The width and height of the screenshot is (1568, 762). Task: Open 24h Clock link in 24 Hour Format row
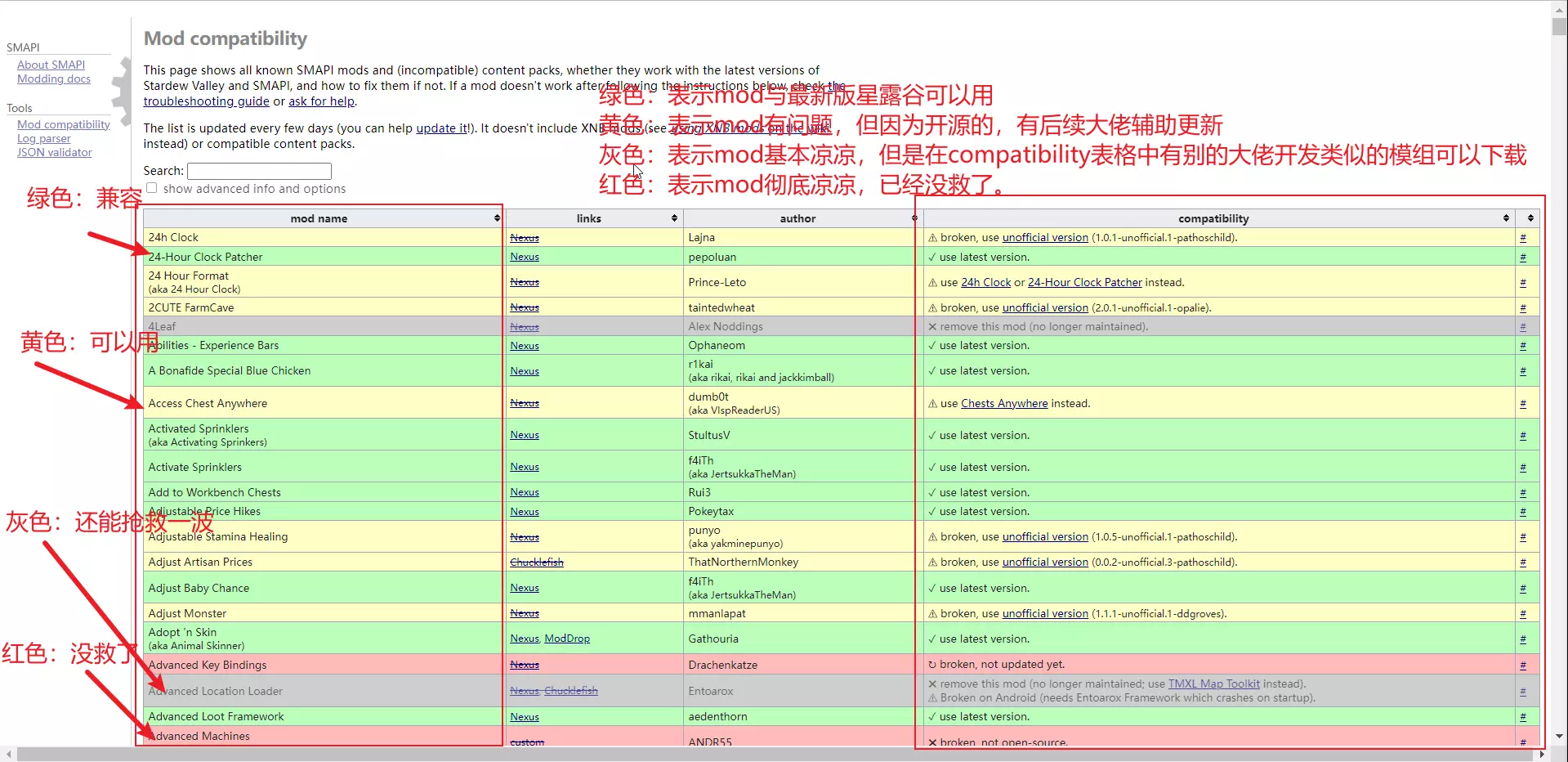[986, 283]
